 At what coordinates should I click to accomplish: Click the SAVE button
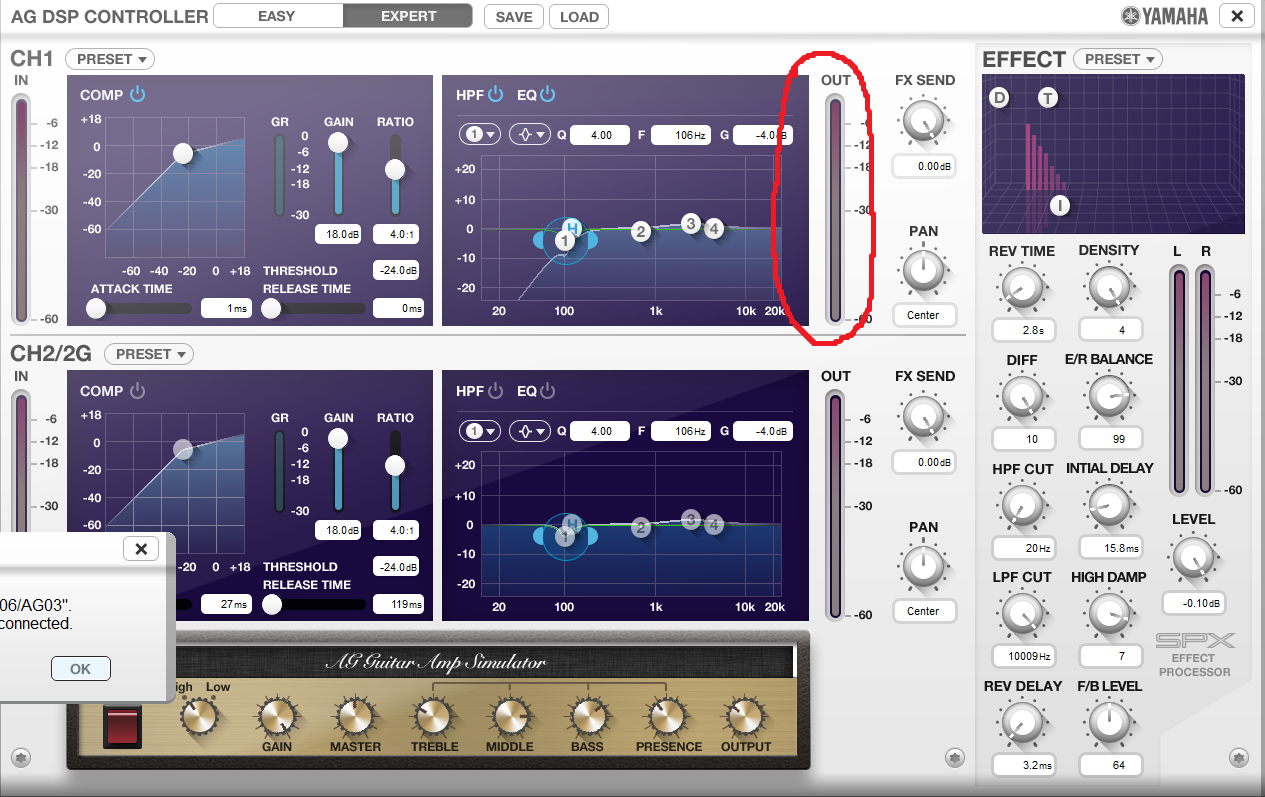tap(514, 17)
